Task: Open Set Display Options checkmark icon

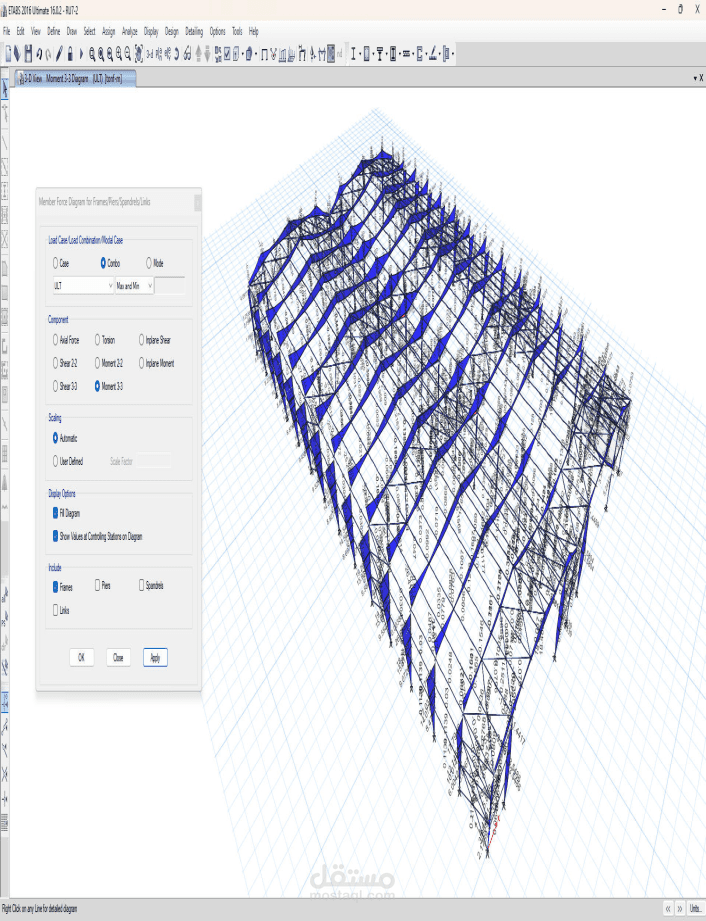Action: coord(227,54)
